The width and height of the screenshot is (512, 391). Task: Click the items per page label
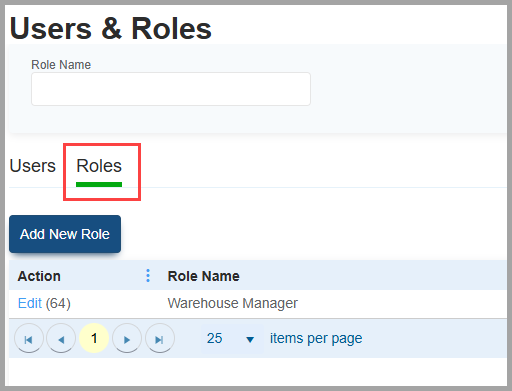[x=316, y=339]
